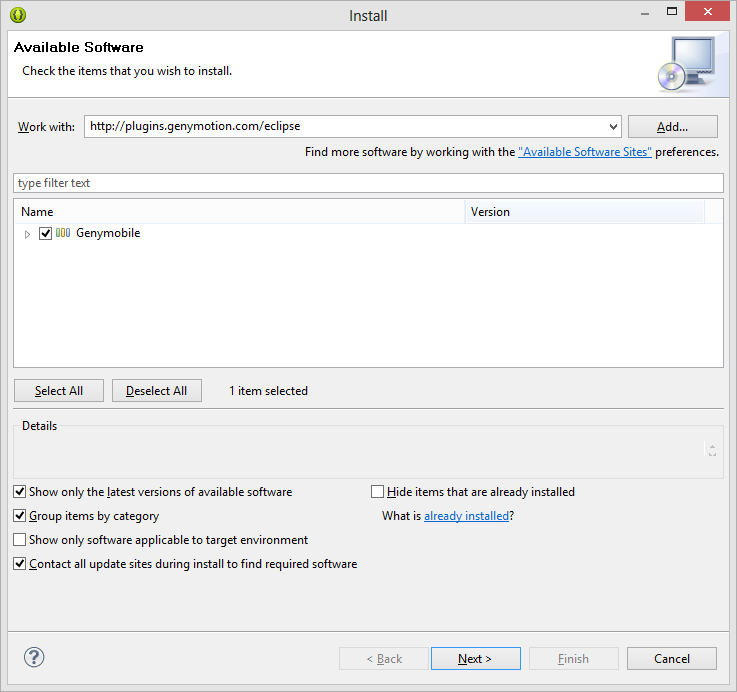
Task: Select the Genymobile row label
Action: pyautogui.click(x=108, y=233)
